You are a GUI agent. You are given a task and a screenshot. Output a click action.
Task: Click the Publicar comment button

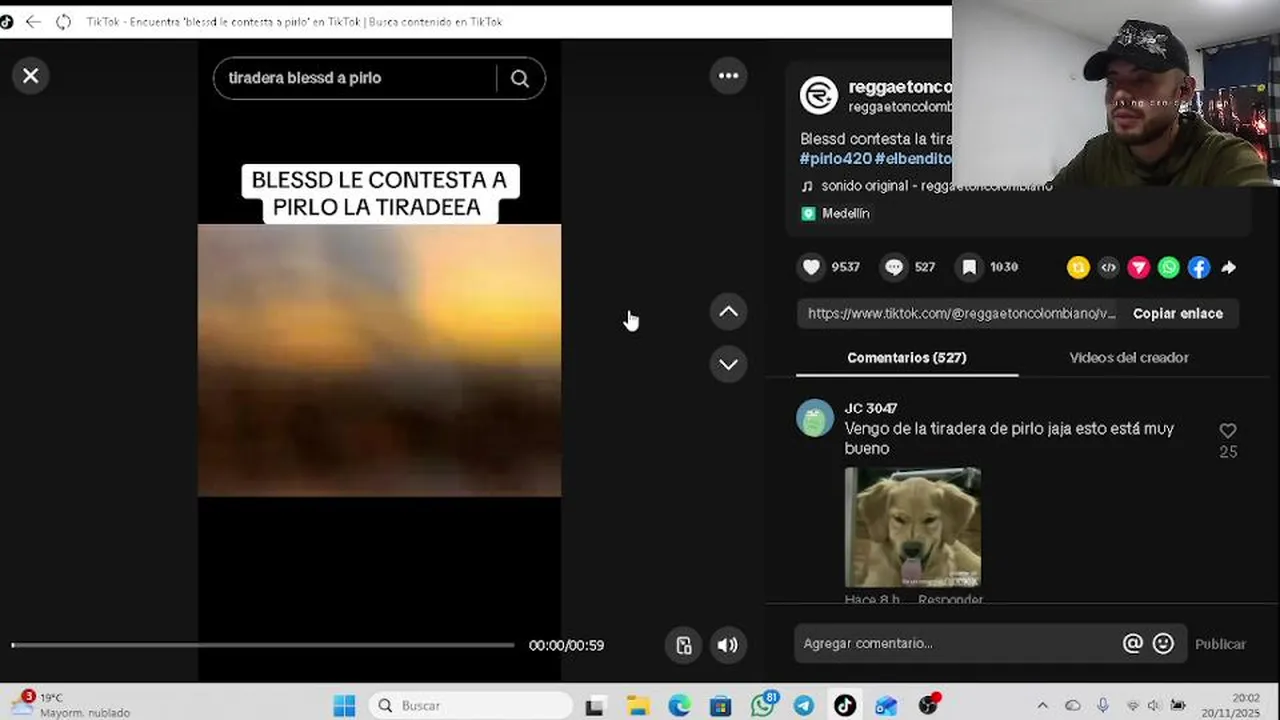[x=1220, y=644]
